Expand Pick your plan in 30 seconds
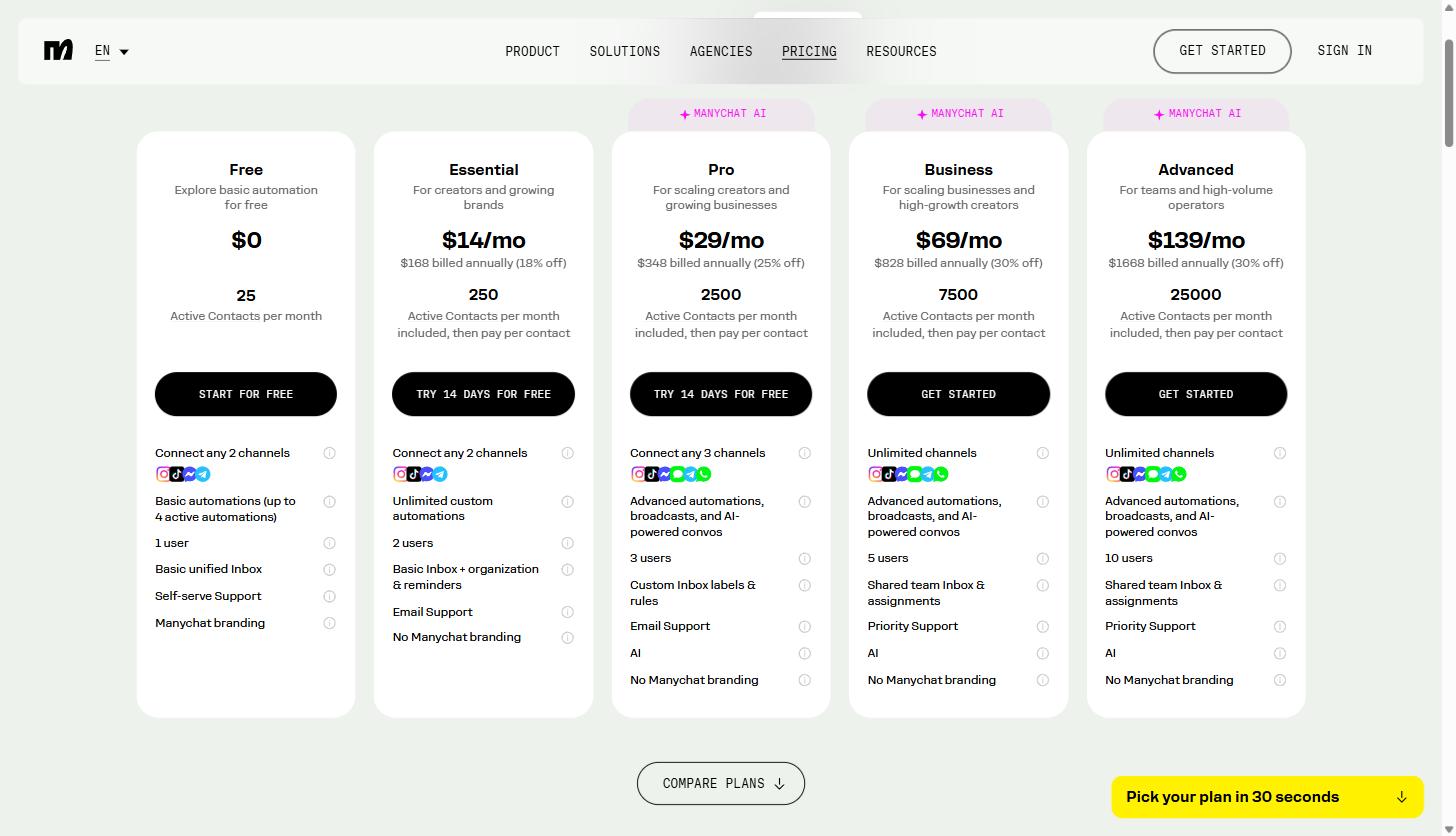Viewport: 1456px width, 836px height. [1267, 797]
